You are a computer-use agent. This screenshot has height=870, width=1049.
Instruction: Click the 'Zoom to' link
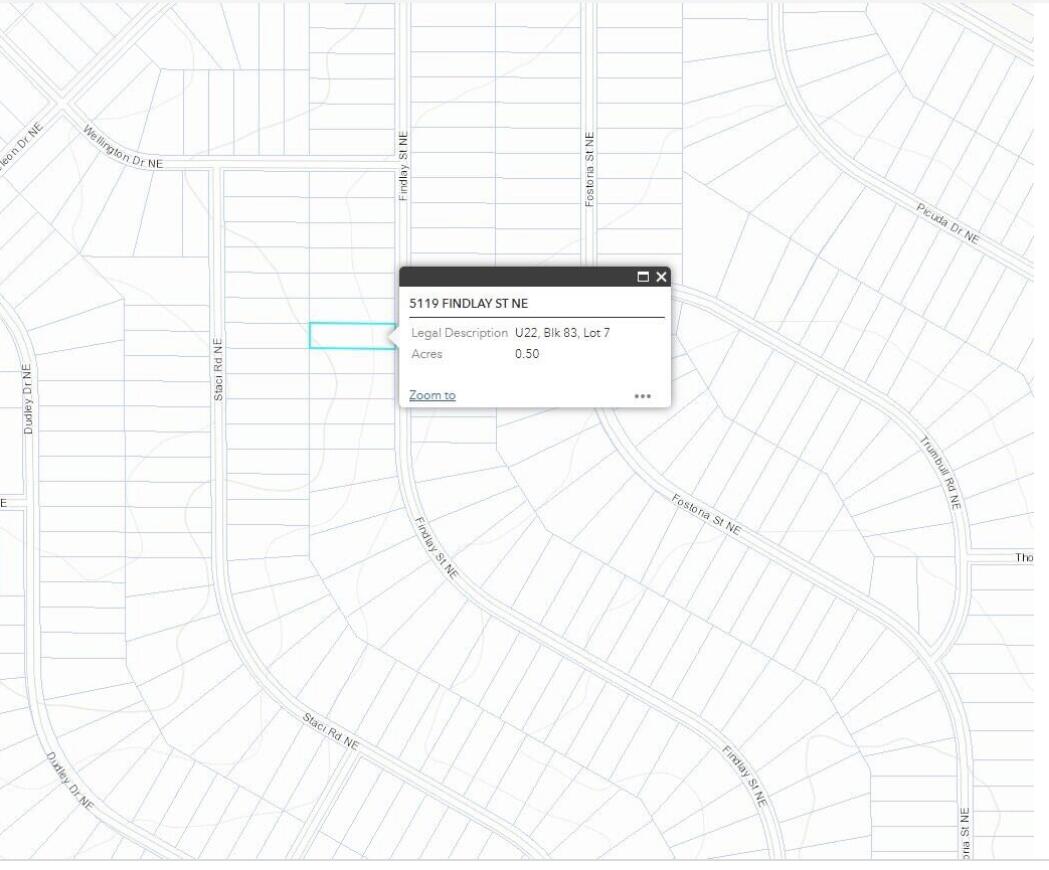coord(432,395)
